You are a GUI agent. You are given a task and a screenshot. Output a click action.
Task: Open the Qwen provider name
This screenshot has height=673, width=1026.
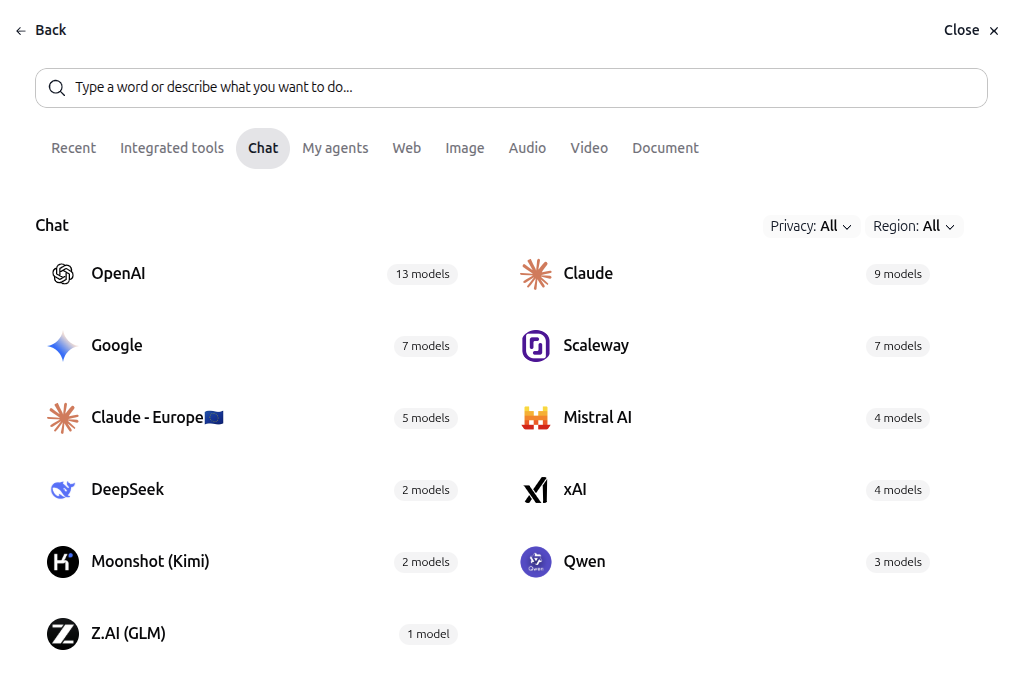point(584,561)
